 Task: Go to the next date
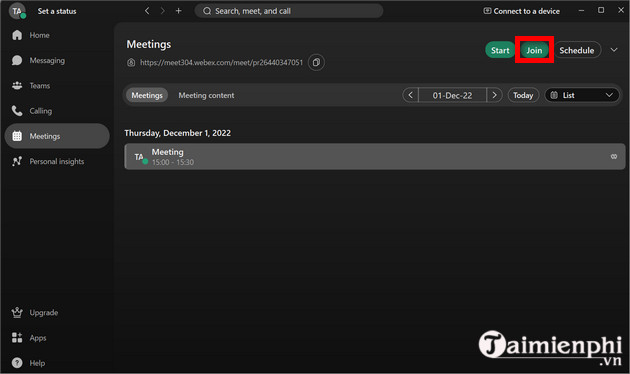(x=494, y=95)
